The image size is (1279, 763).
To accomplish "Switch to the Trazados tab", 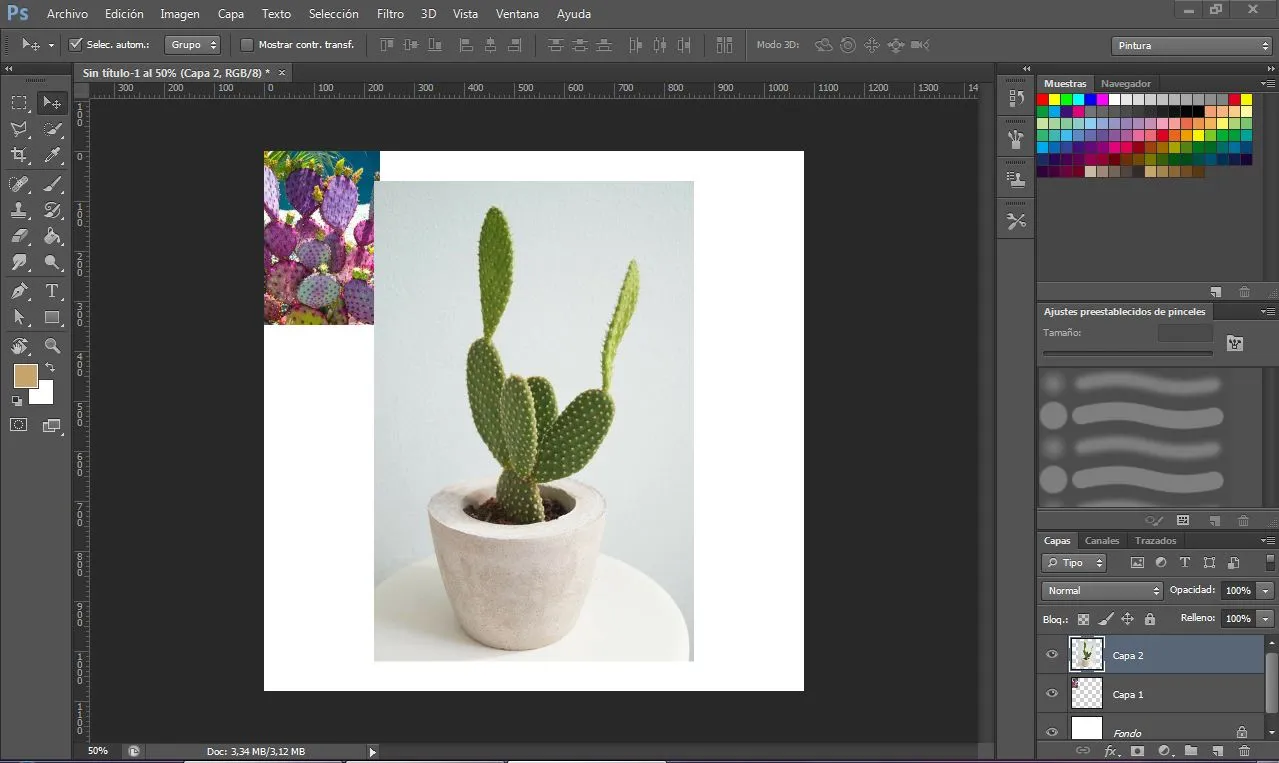I will pos(1156,541).
